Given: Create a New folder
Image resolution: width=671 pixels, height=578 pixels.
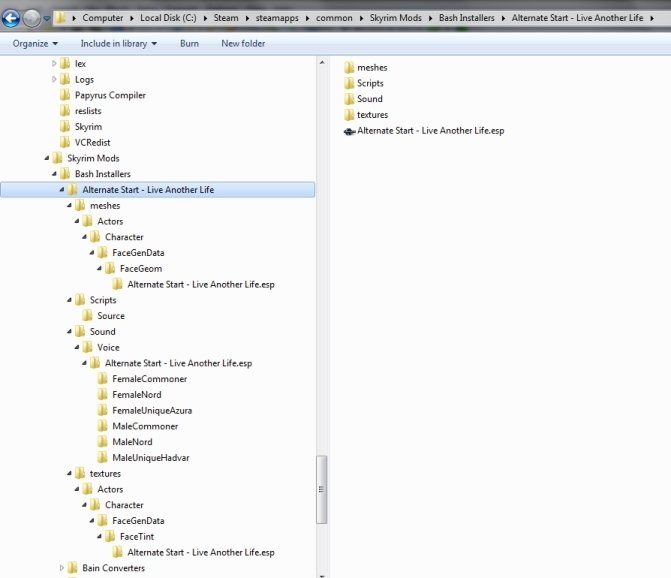Looking at the screenshot, I should [243, 44].
